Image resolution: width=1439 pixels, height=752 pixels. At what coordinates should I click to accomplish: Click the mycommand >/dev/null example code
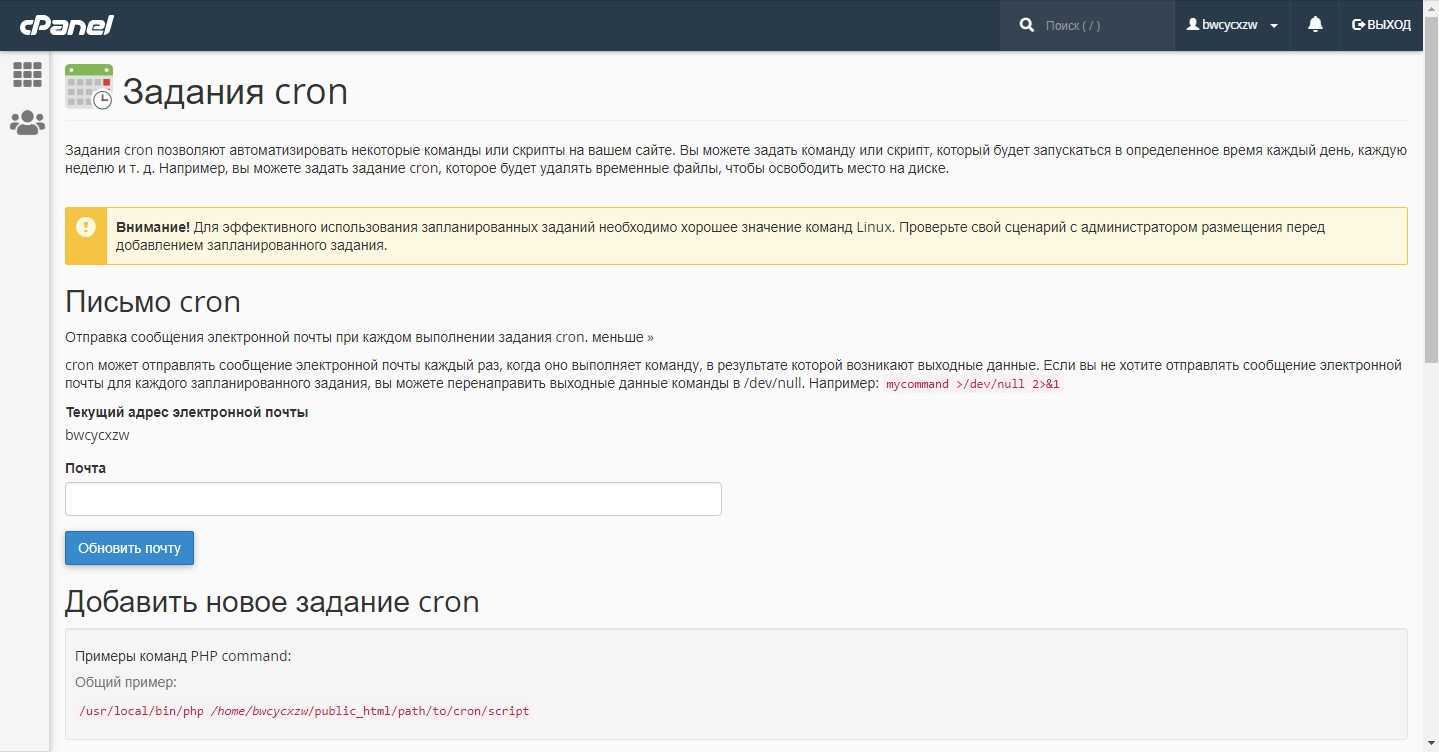972,384
